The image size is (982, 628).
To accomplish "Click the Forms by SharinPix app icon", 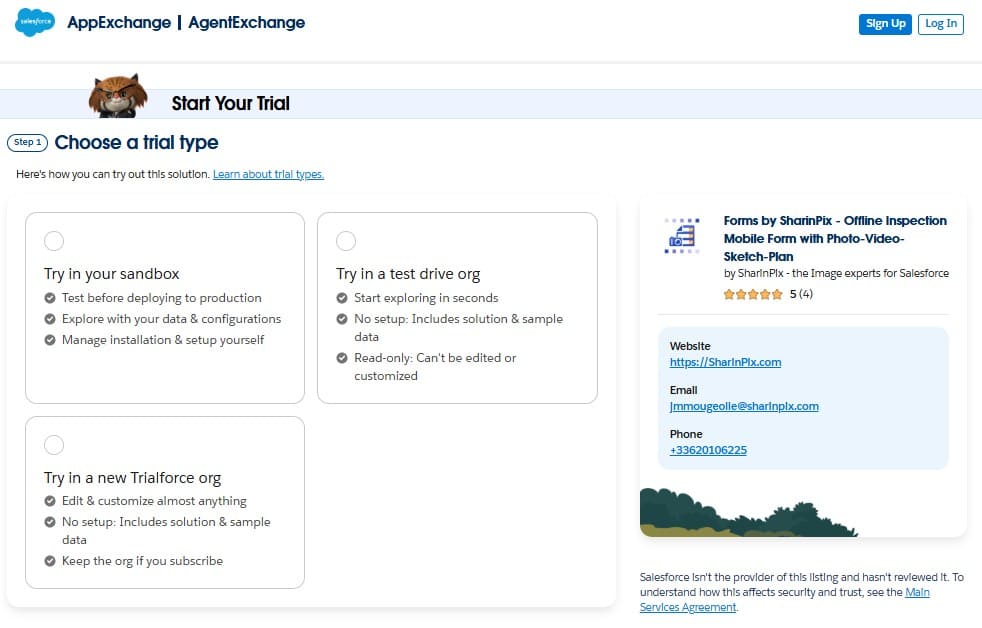I will pos(682,236).
